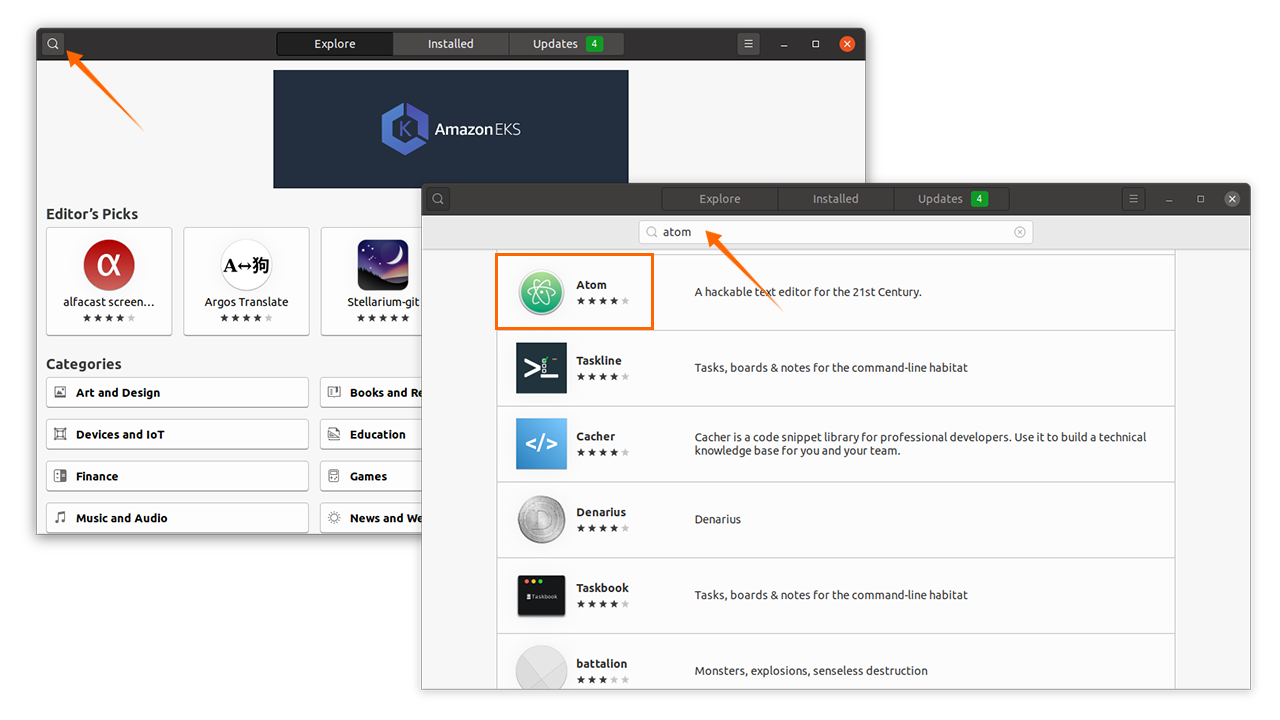
Task: Maximize the front search window
Action: pyautogui.click(x=1201, y=199)
